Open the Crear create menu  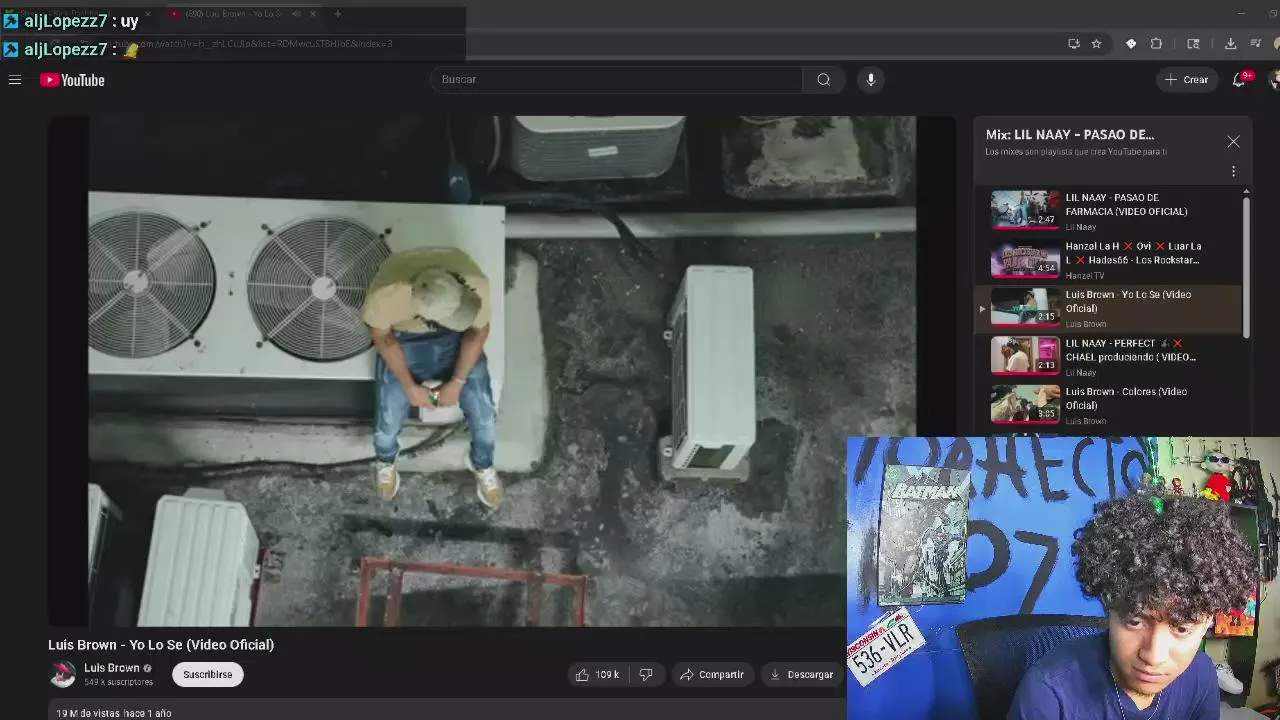point(1187,79)
